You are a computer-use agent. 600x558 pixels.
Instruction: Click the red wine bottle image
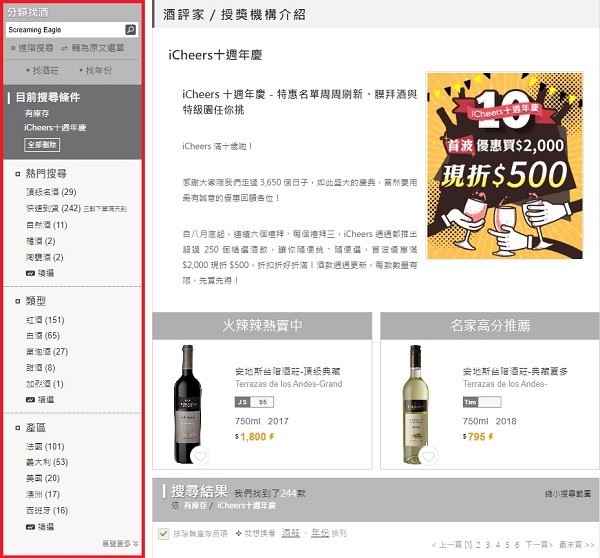coord(188,404)
